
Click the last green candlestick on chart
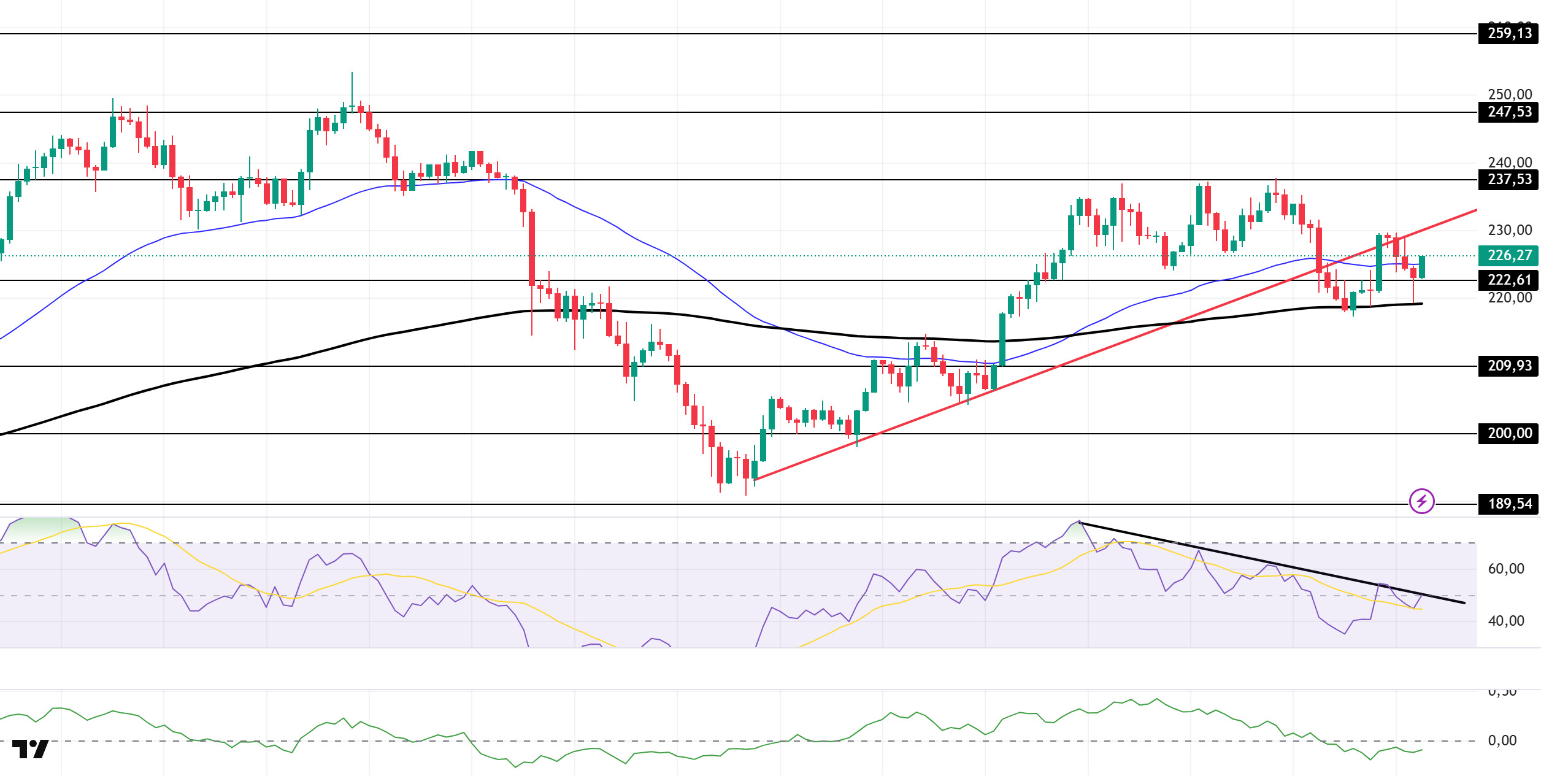pyautogui.click(x=1421, y=267)
